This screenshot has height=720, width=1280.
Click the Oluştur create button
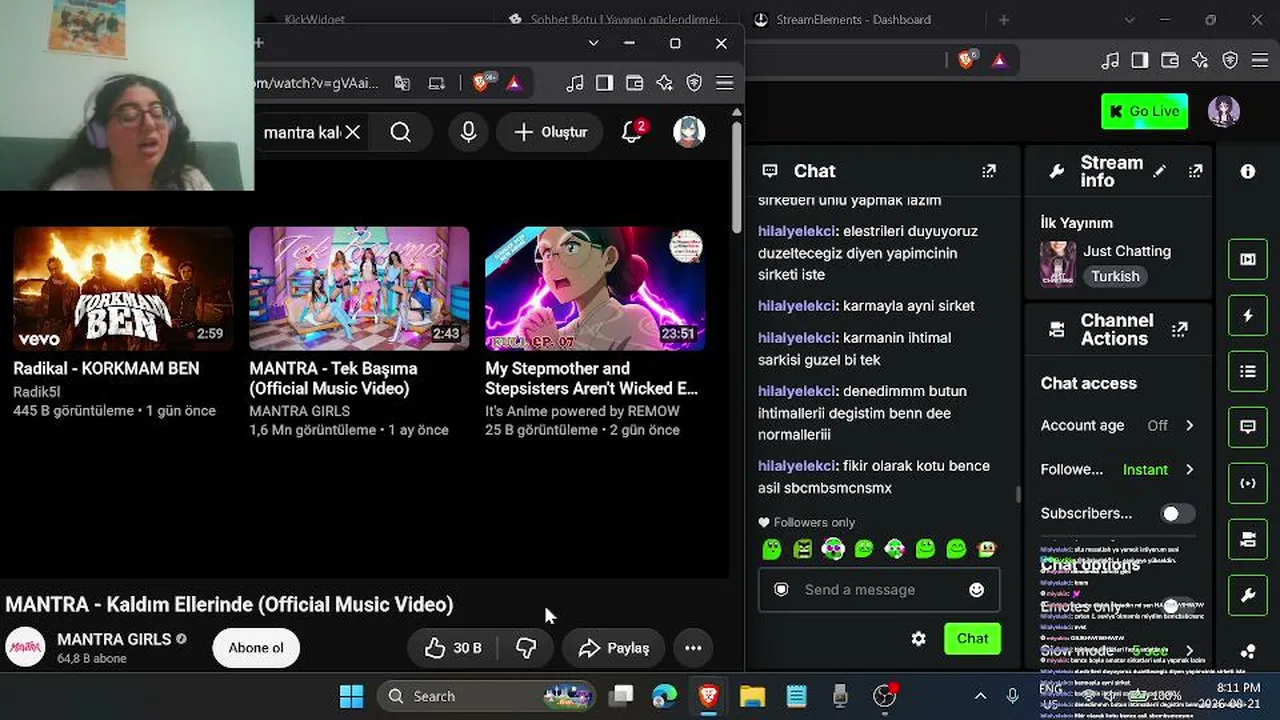click(550, 132)
